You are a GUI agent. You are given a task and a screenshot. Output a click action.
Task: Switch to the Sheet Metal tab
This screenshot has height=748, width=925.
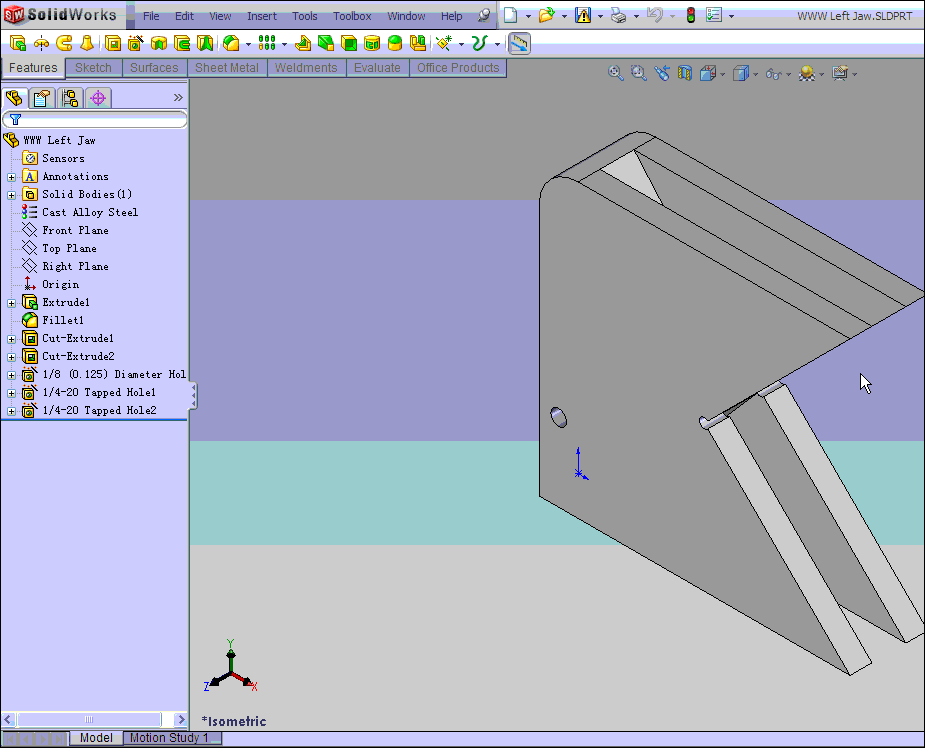tap(227, 68)
